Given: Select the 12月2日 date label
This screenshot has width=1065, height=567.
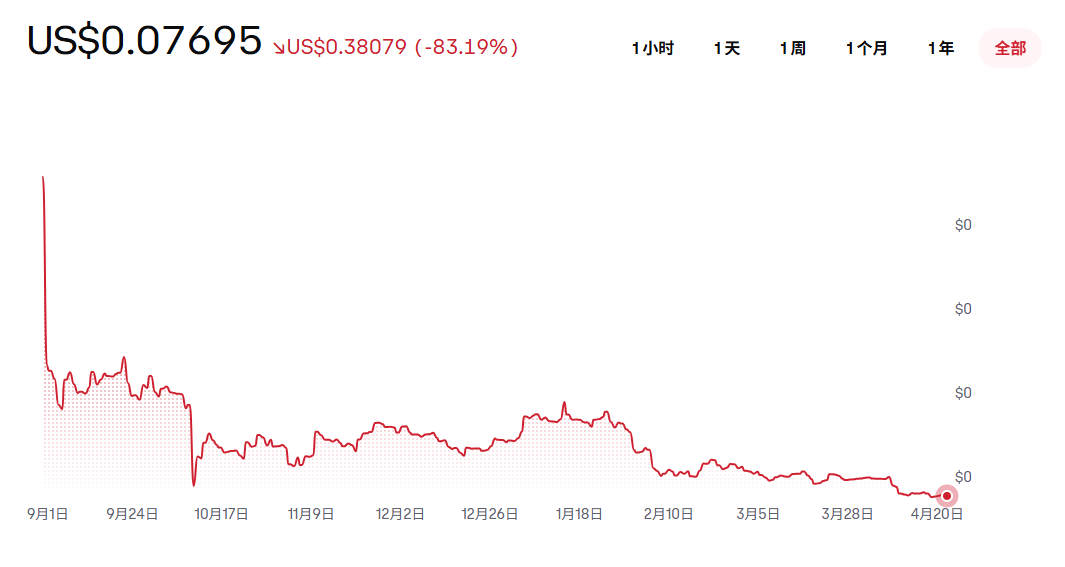Looking at the screenshot, I should click(400, 514).
